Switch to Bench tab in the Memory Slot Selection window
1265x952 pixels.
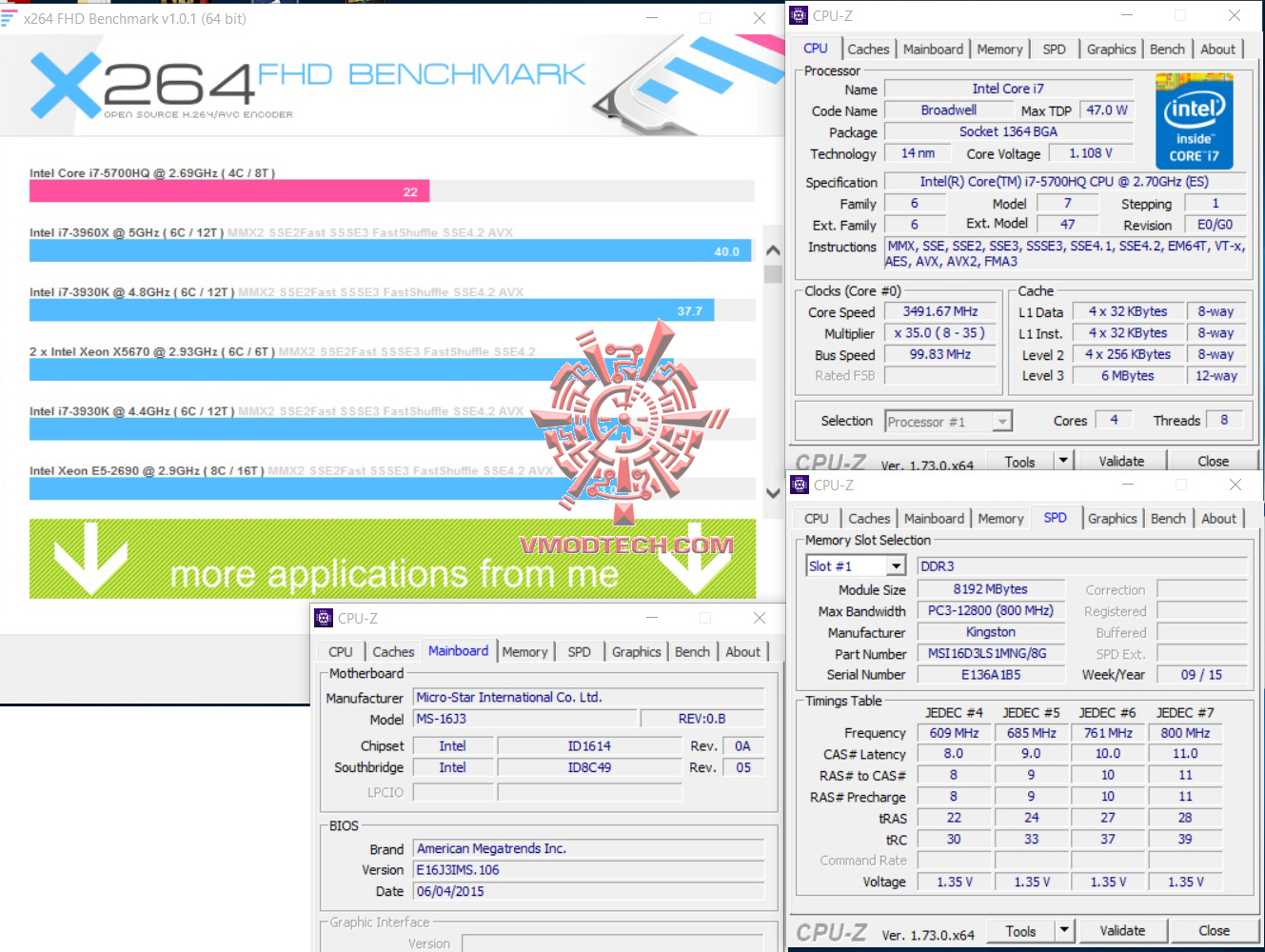1168,518
